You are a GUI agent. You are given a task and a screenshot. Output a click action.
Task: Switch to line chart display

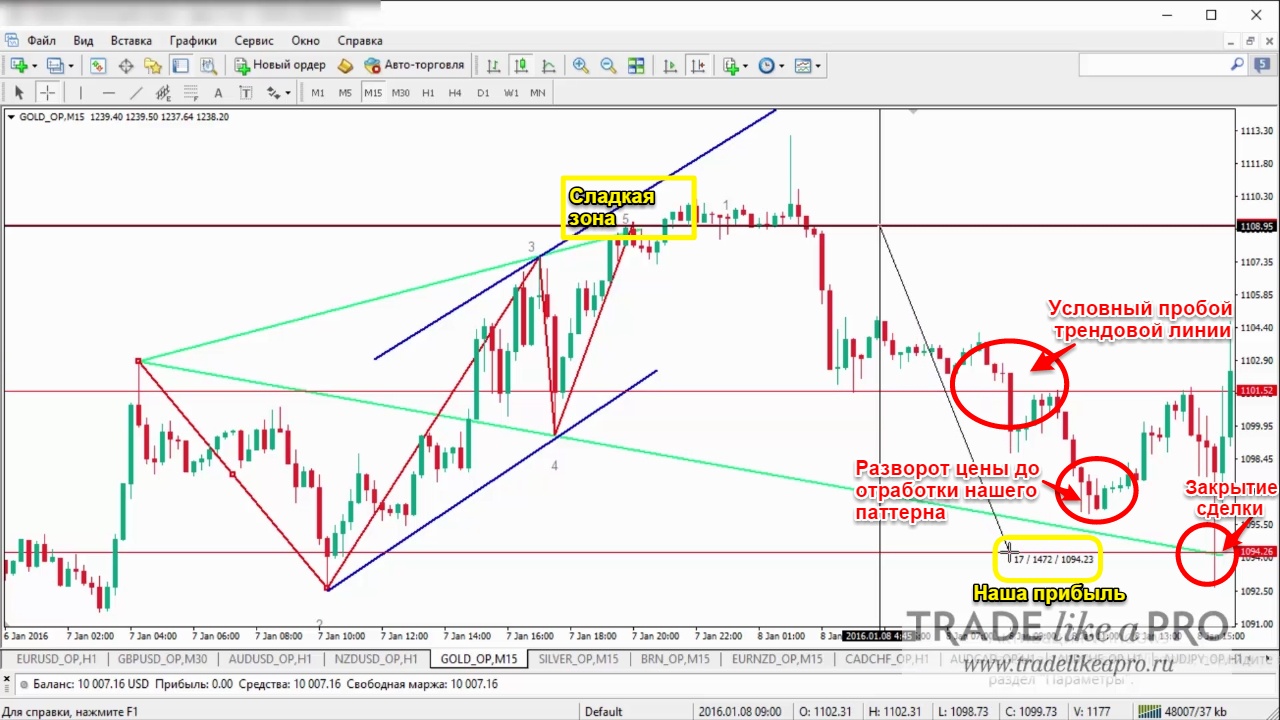tap(548, 65)
